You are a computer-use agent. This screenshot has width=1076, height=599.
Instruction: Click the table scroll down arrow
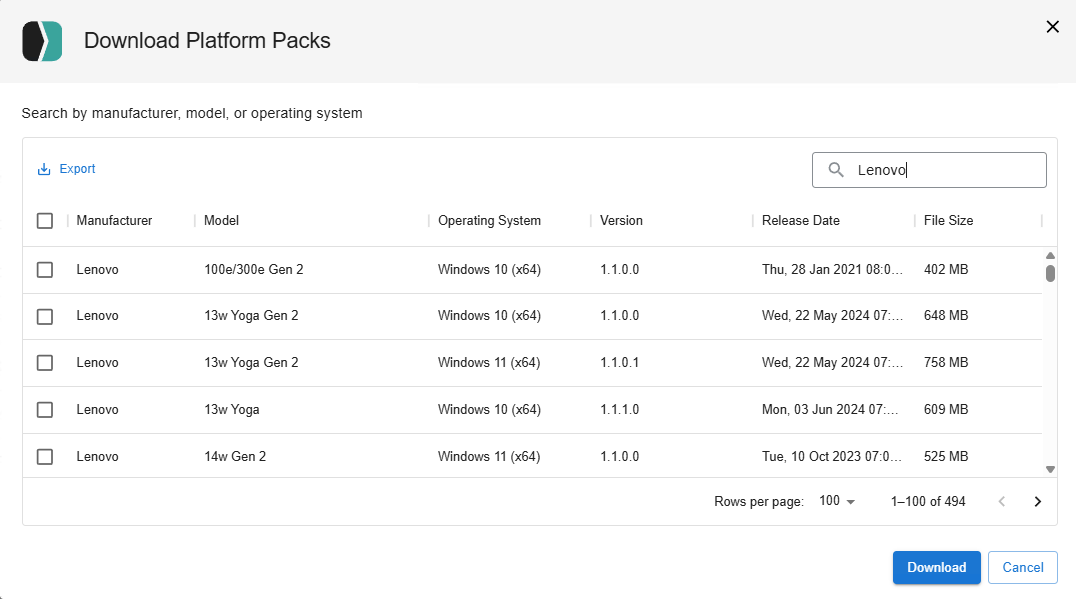(x=1050, y=469)
